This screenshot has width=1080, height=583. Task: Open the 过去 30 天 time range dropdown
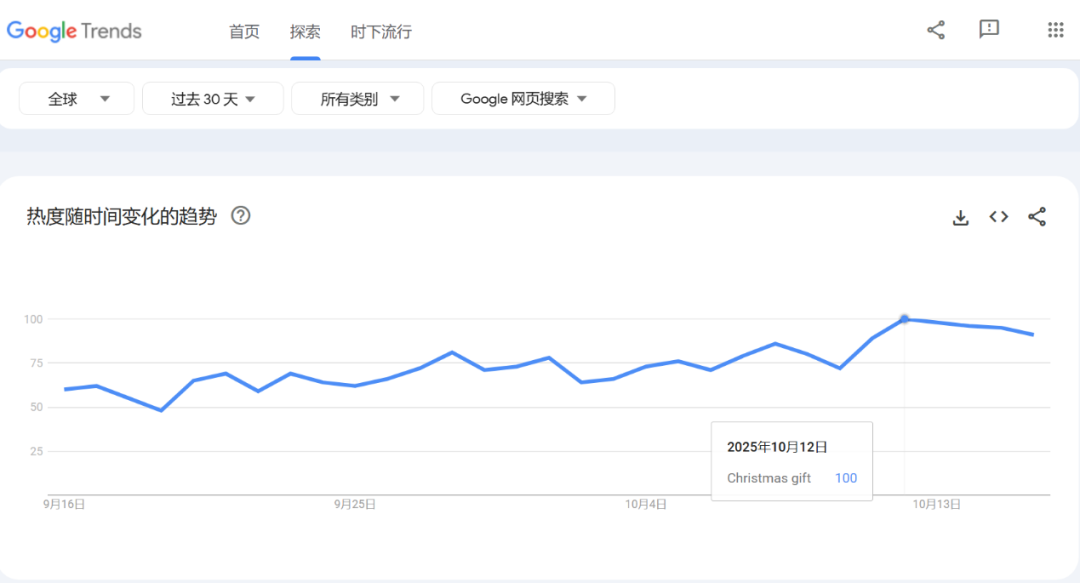(x=213, y=99)
